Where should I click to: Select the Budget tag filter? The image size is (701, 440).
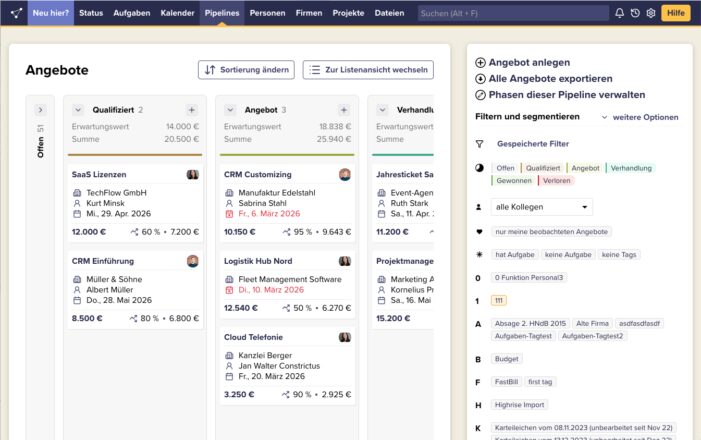[x=507, y=359]
